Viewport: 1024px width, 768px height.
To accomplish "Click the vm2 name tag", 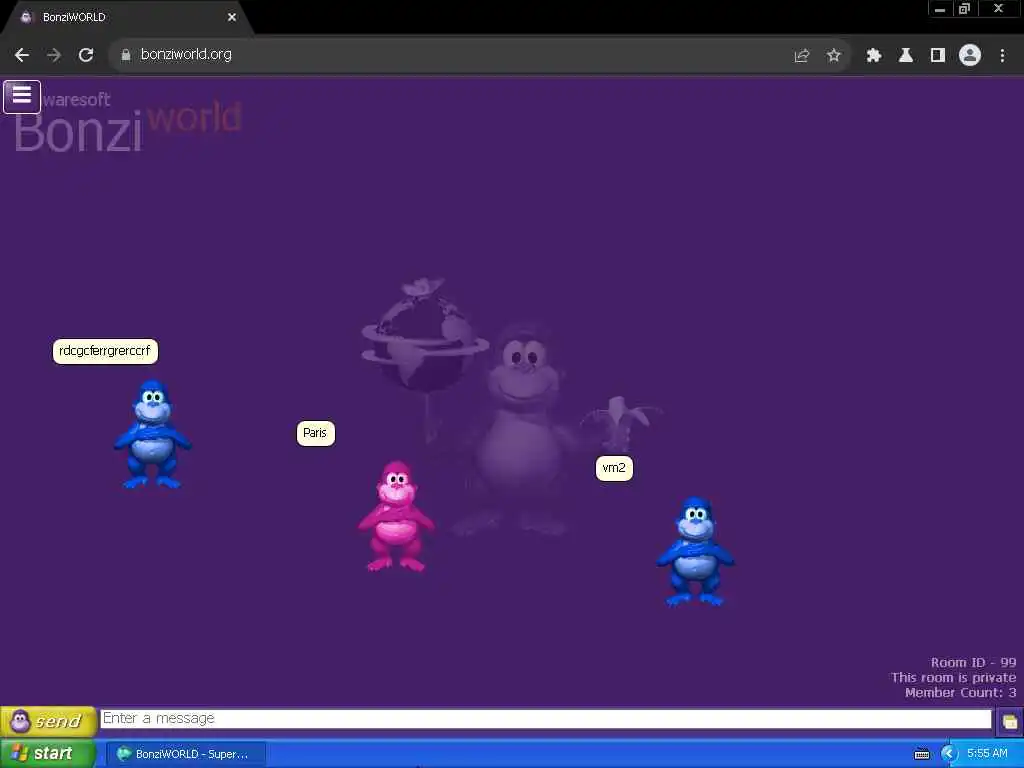I will click(614, 468).
